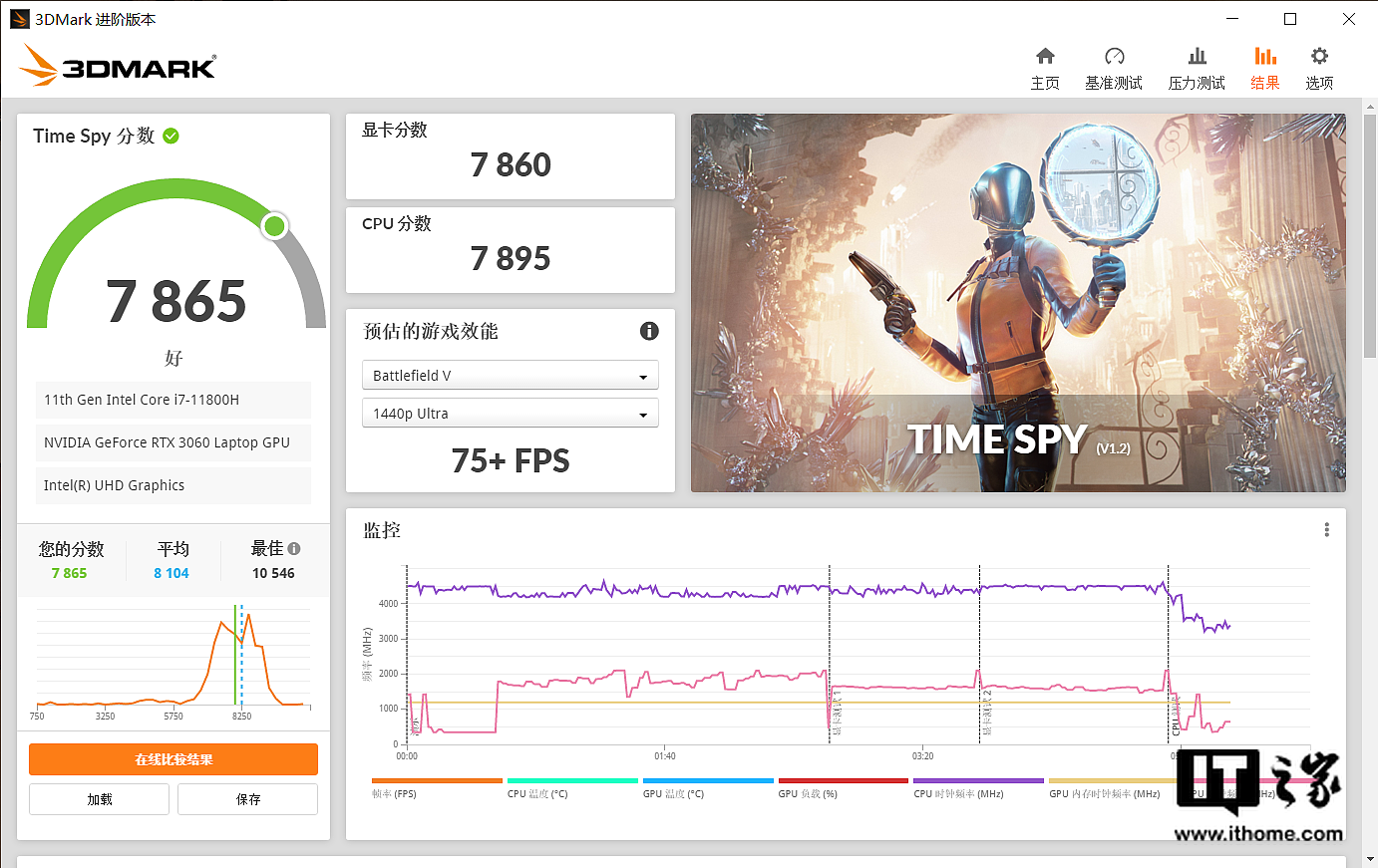Screen dimensions: 1378x868
Task: Click the Save button
Action: (248, 799)
